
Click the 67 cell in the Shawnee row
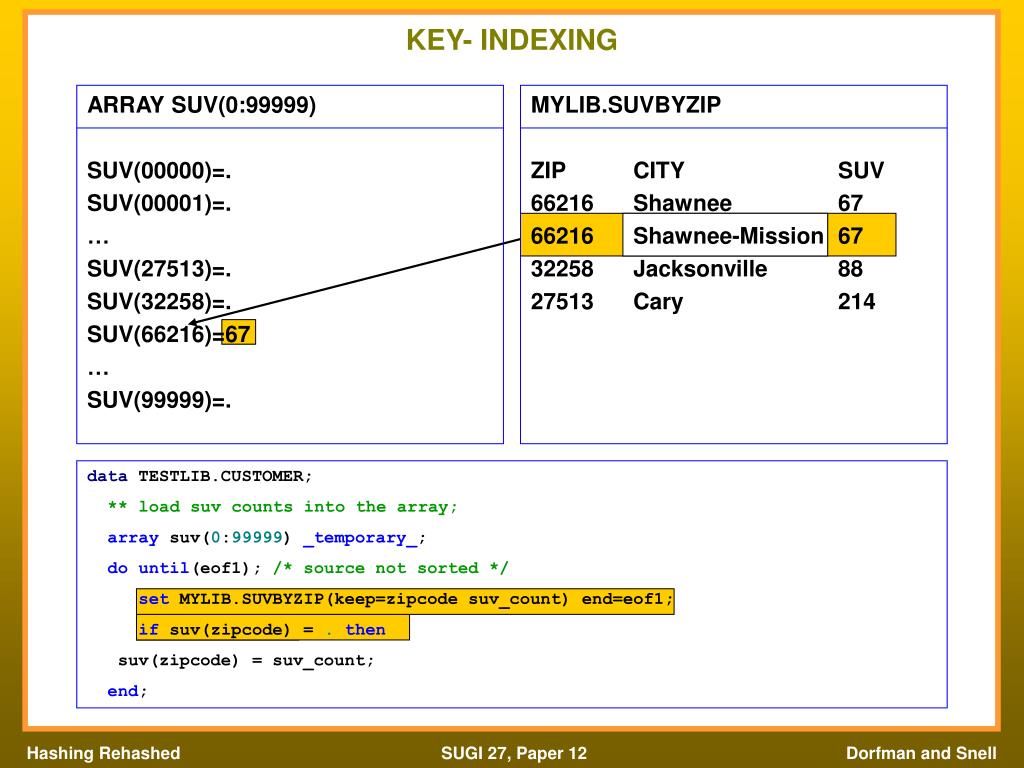click(850, 203)
